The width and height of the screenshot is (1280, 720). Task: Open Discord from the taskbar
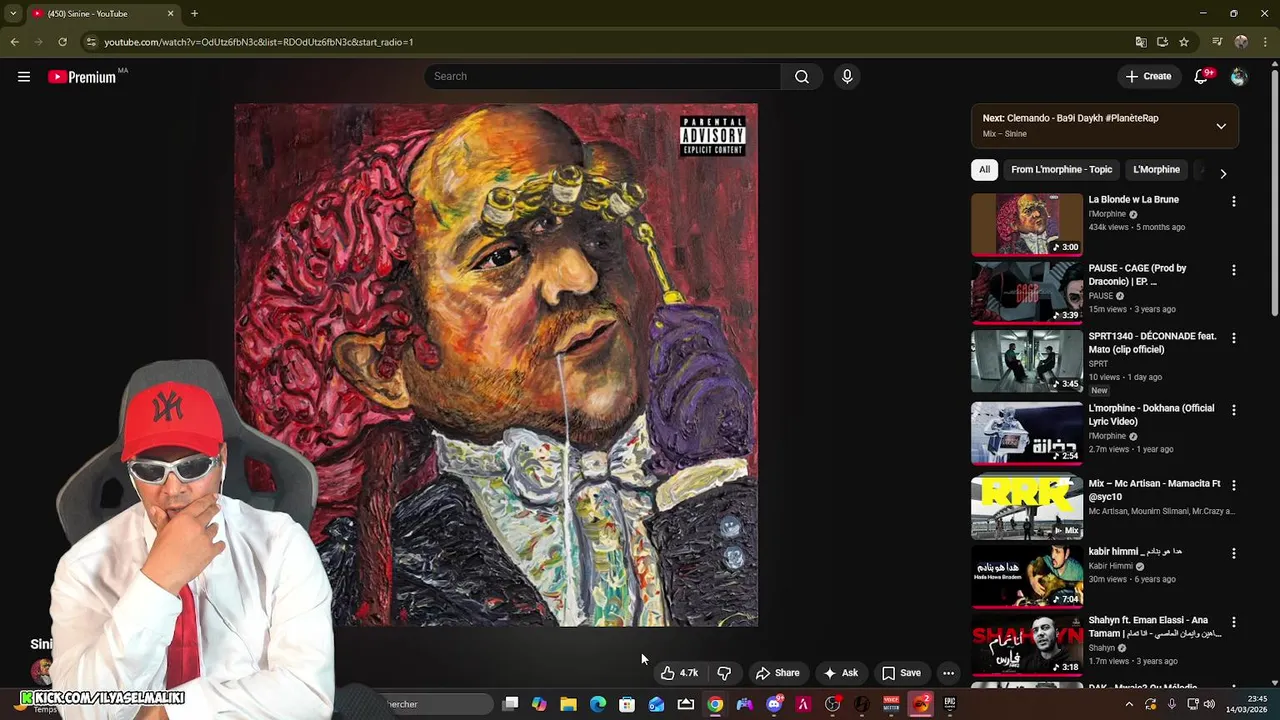(x=774, y=704)
